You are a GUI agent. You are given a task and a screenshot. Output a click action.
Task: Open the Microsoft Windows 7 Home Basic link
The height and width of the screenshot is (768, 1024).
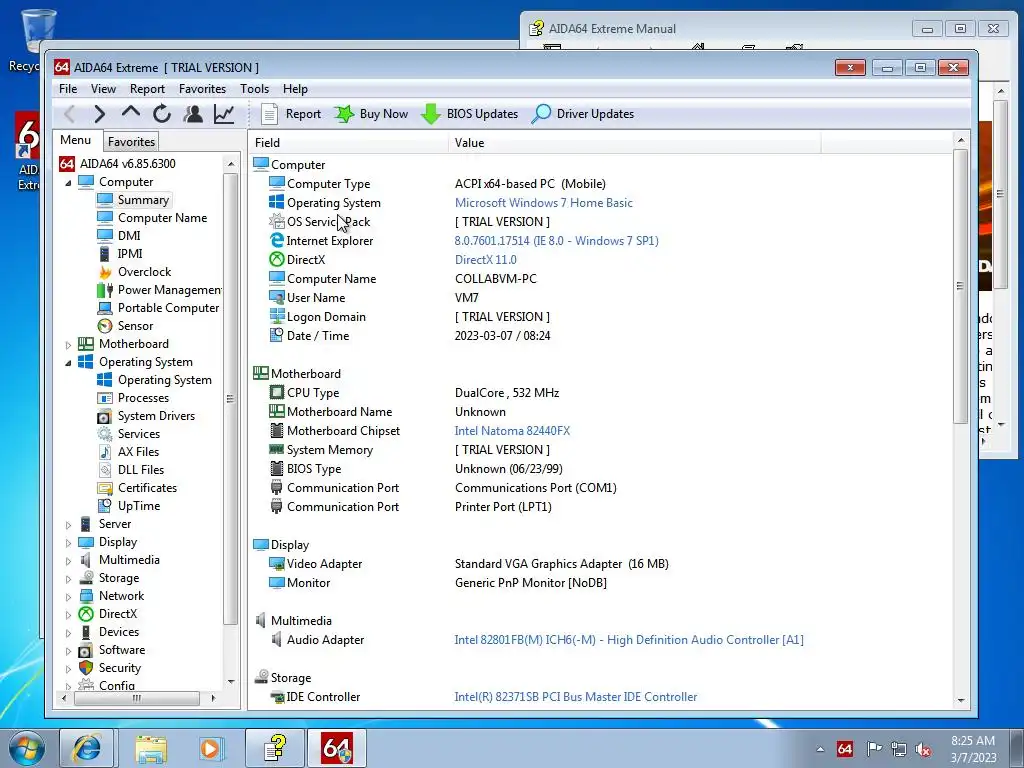(543, 203)
